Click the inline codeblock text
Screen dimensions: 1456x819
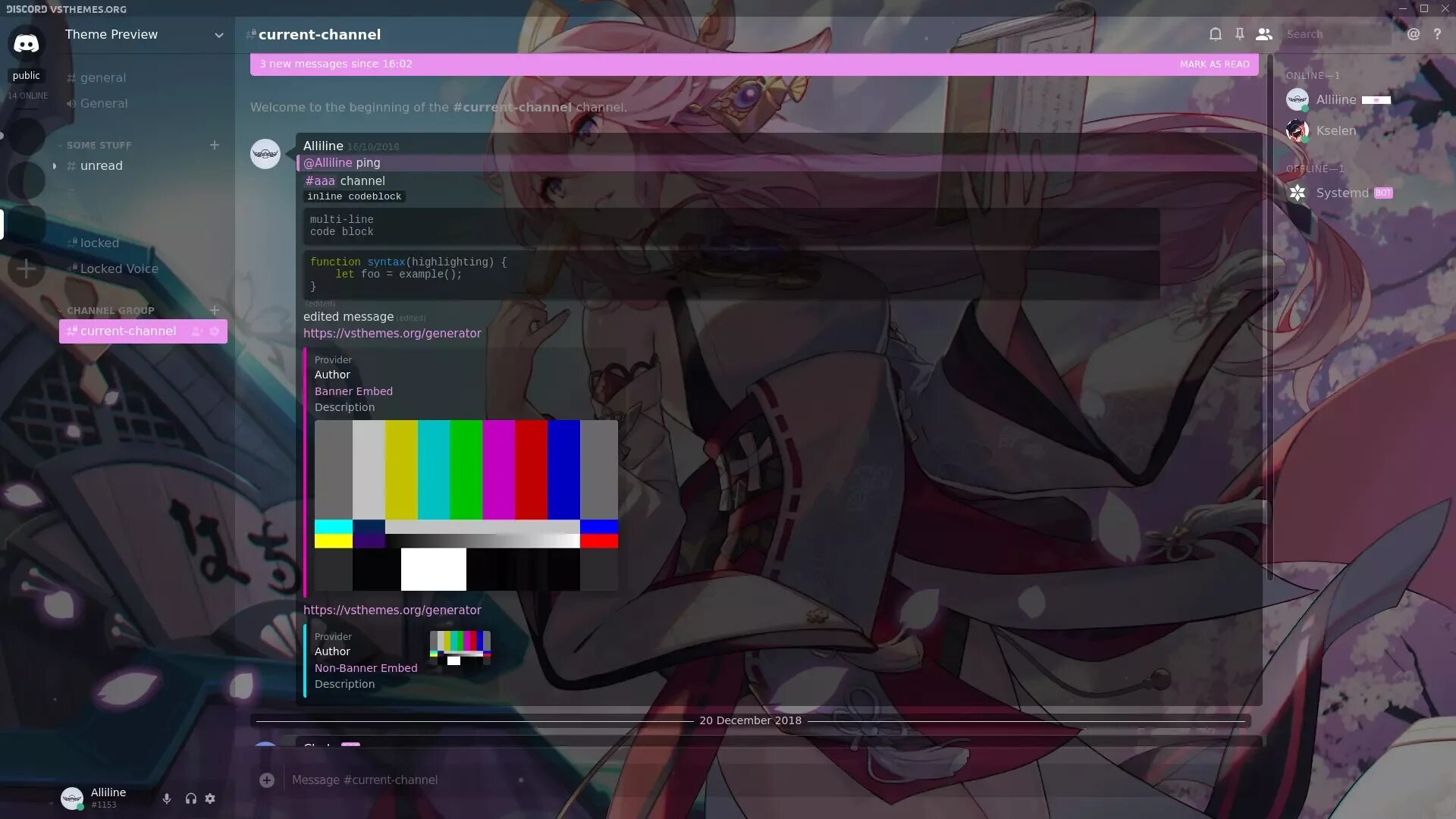click(x=354, y=196)
